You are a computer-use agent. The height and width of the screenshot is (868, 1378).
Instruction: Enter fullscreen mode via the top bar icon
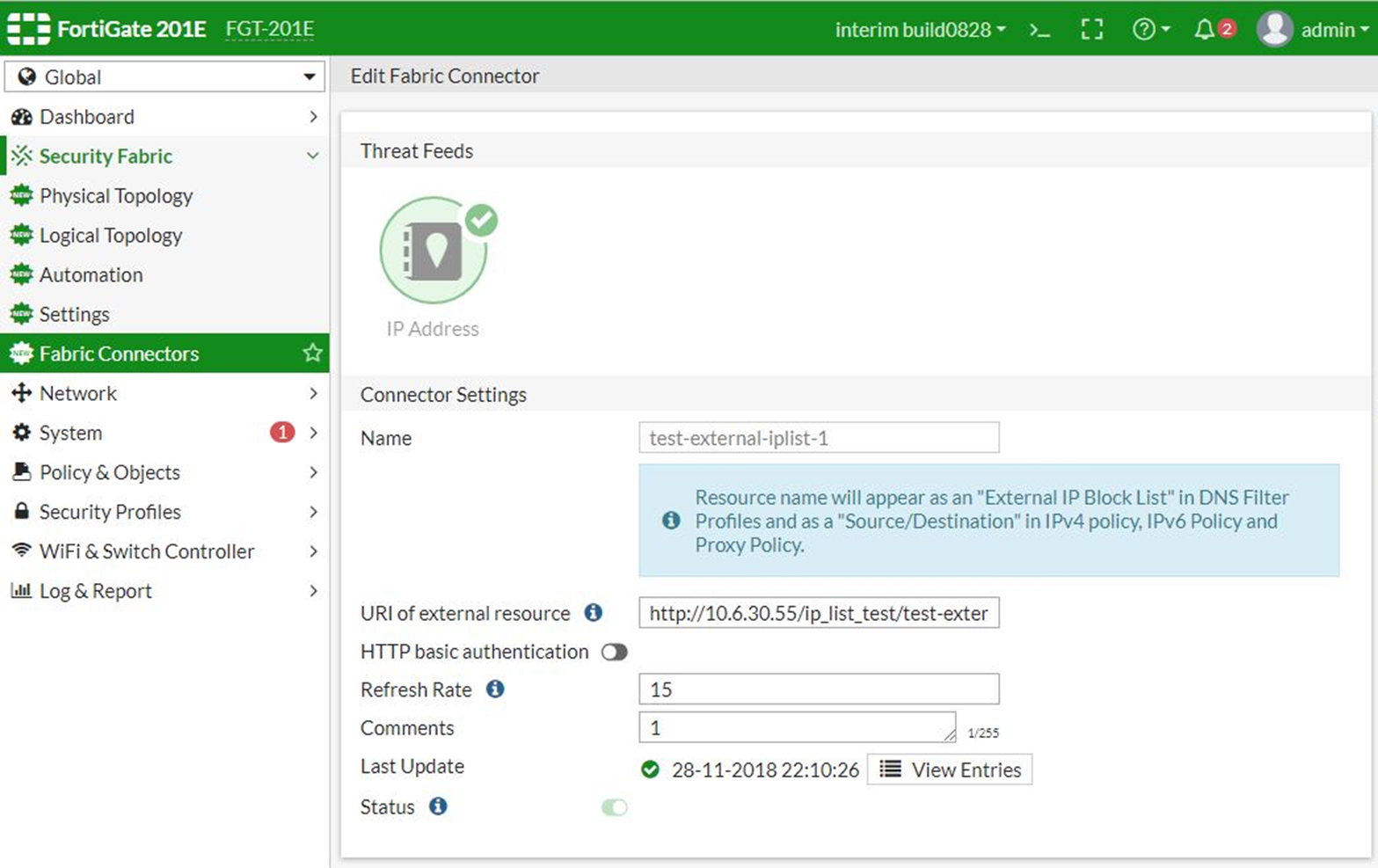tap(1092, 29)
